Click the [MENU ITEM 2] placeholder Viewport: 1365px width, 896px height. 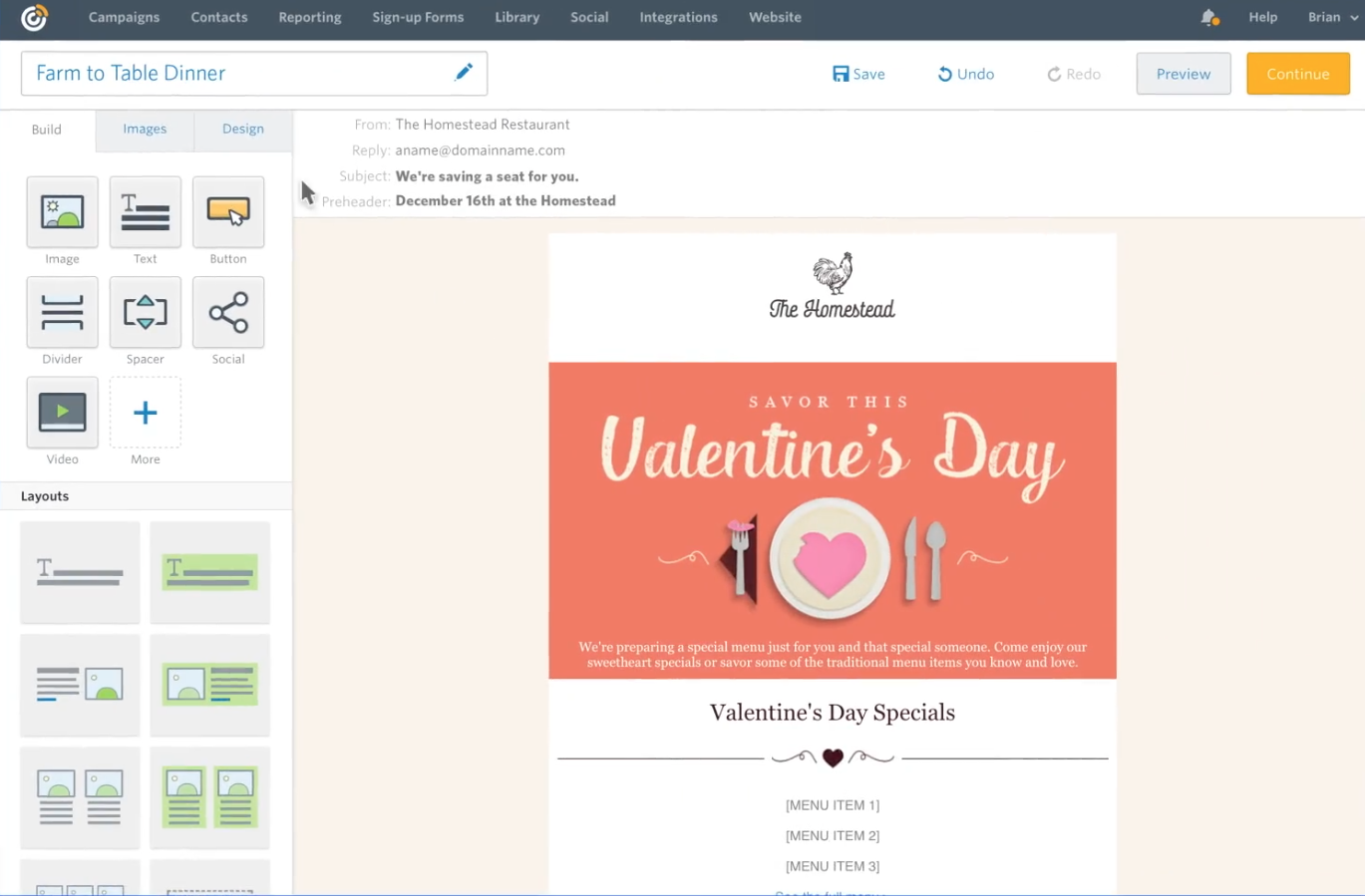[833, 836]
